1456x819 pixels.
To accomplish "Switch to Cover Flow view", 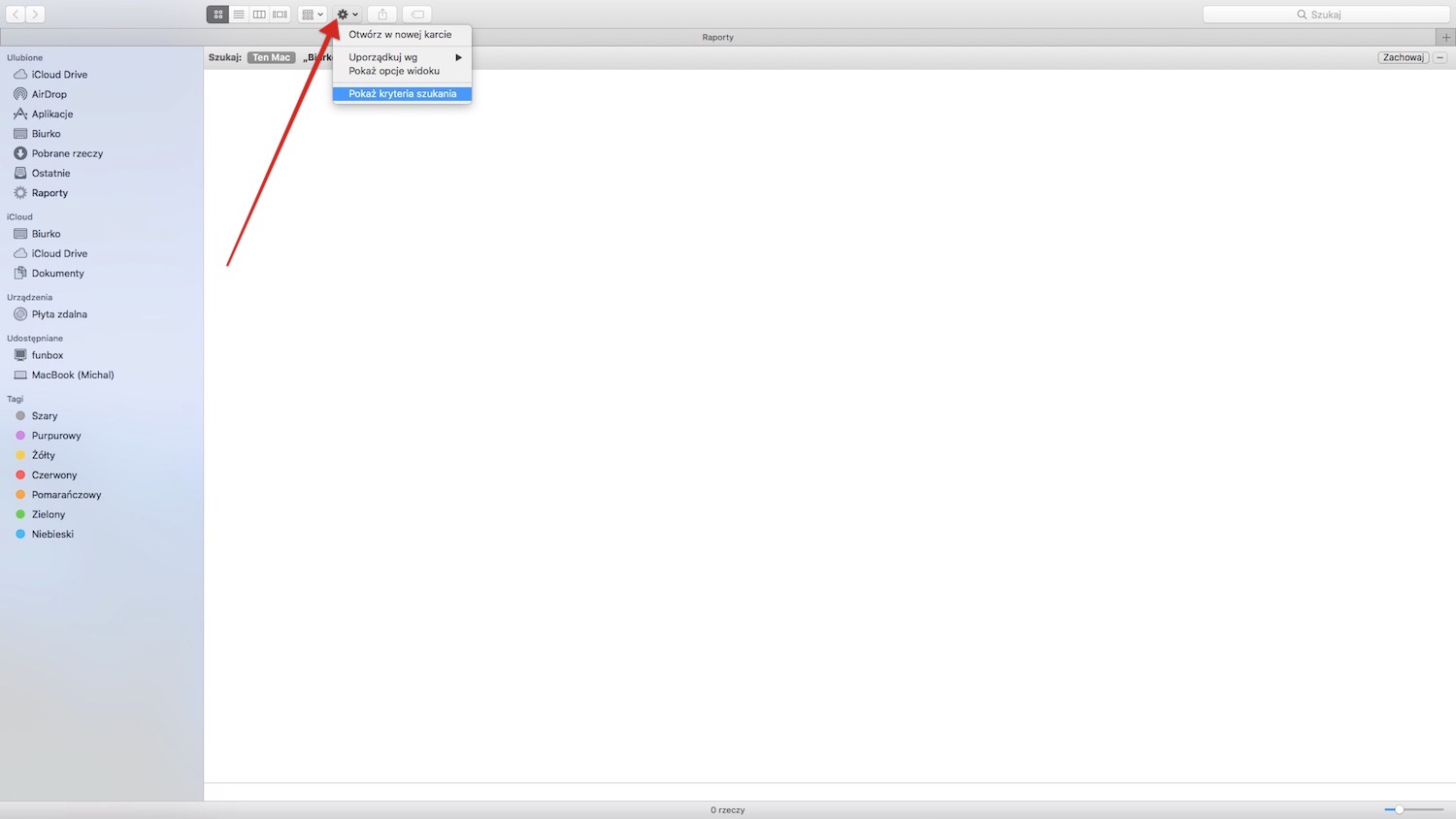I will pyautogui.click(x=280, y=15).
